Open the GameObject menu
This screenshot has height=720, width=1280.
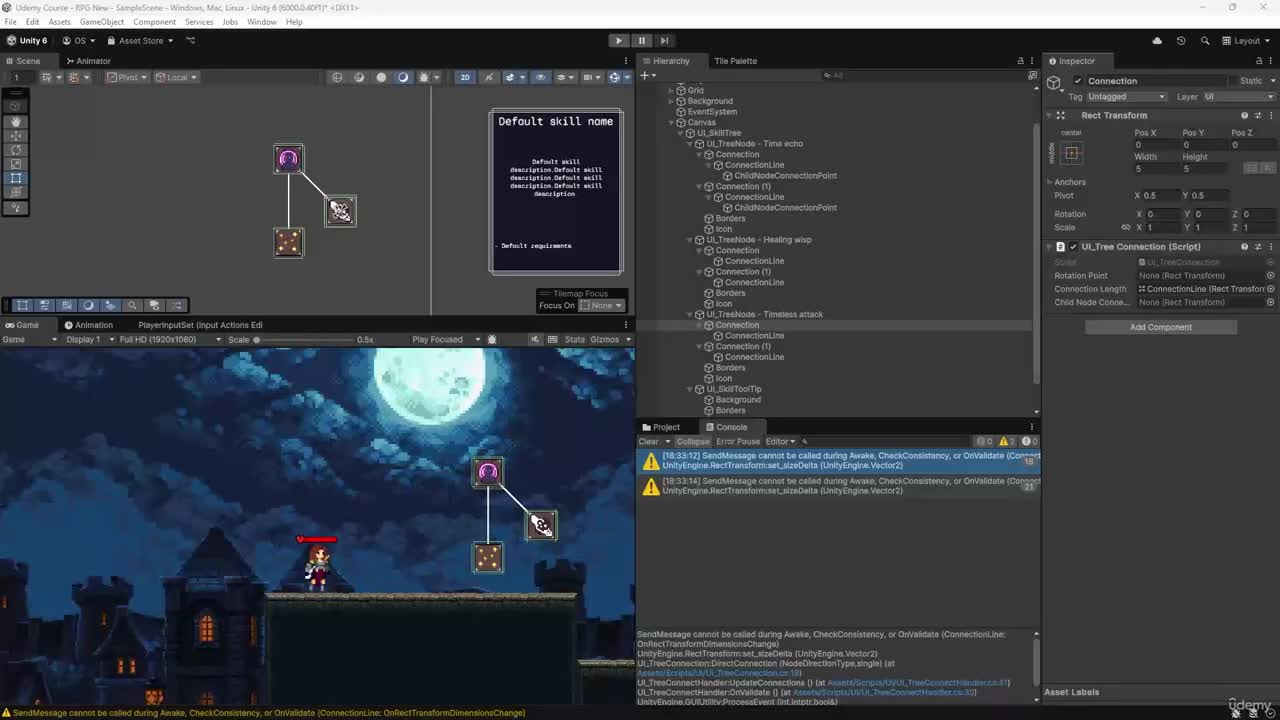tap(101, 22)
